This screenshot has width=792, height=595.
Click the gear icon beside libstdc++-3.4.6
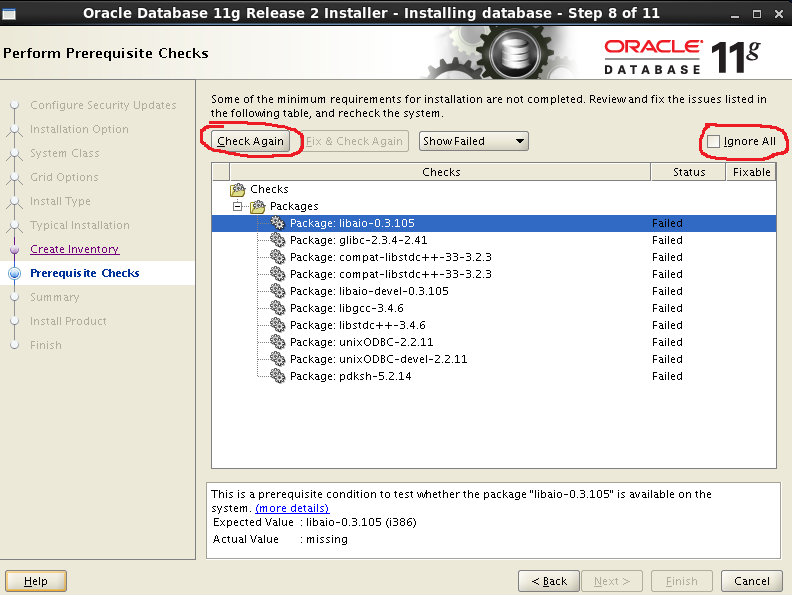tap(277, 325)
